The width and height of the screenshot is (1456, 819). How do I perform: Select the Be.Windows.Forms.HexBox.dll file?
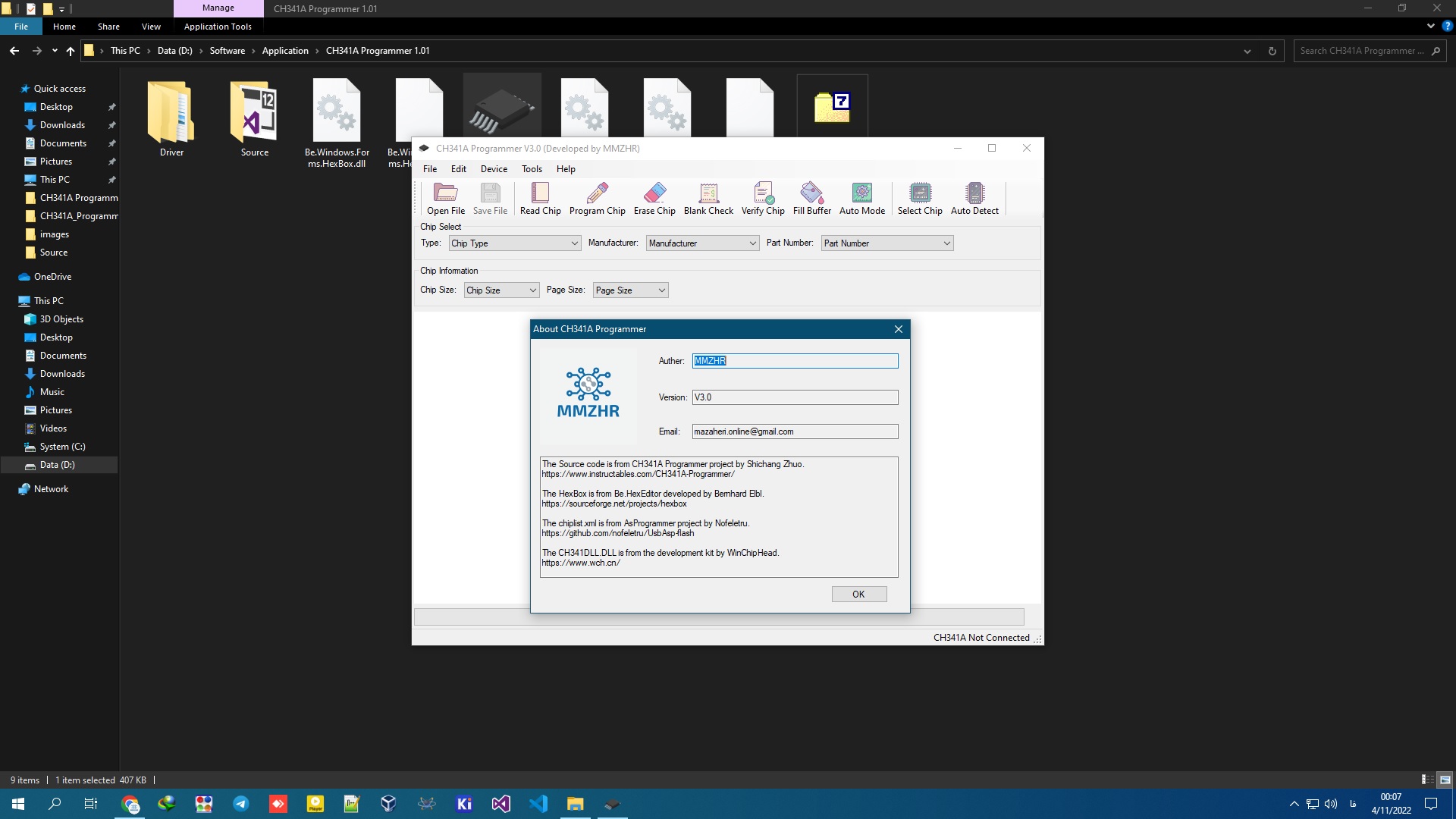coord(337,123)
